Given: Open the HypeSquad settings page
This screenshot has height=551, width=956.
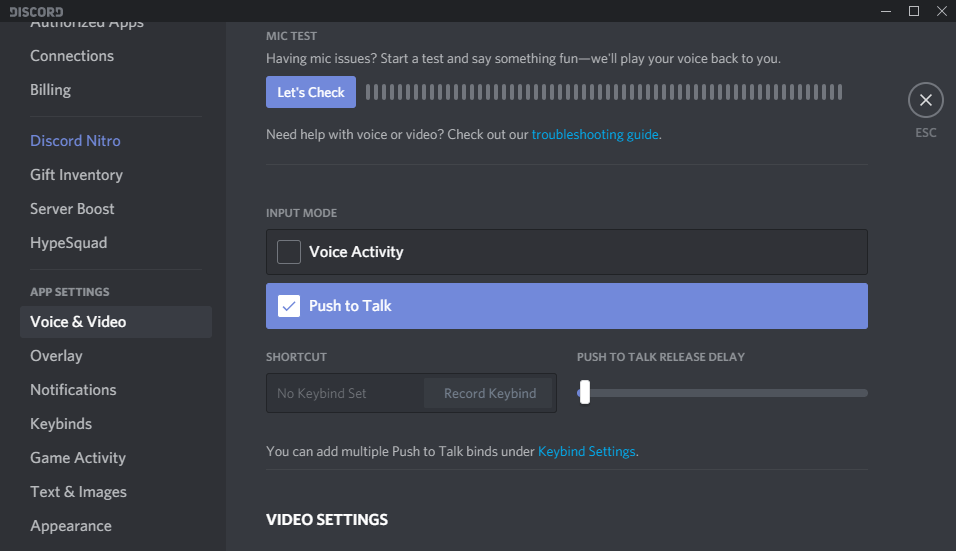Looking at the screenshot, I should tap(68, 243).
